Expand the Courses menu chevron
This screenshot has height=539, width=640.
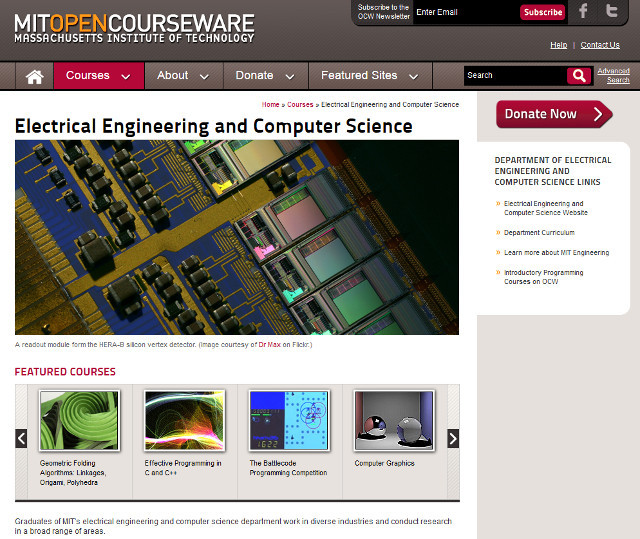[126, 76]
